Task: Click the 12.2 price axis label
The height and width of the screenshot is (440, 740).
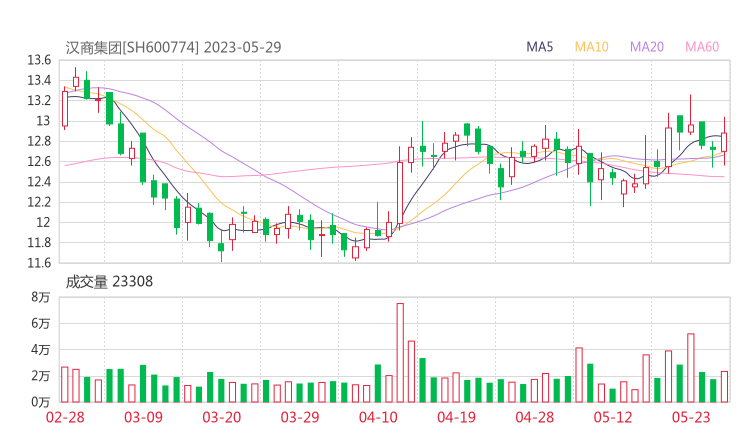Action: 39,202
